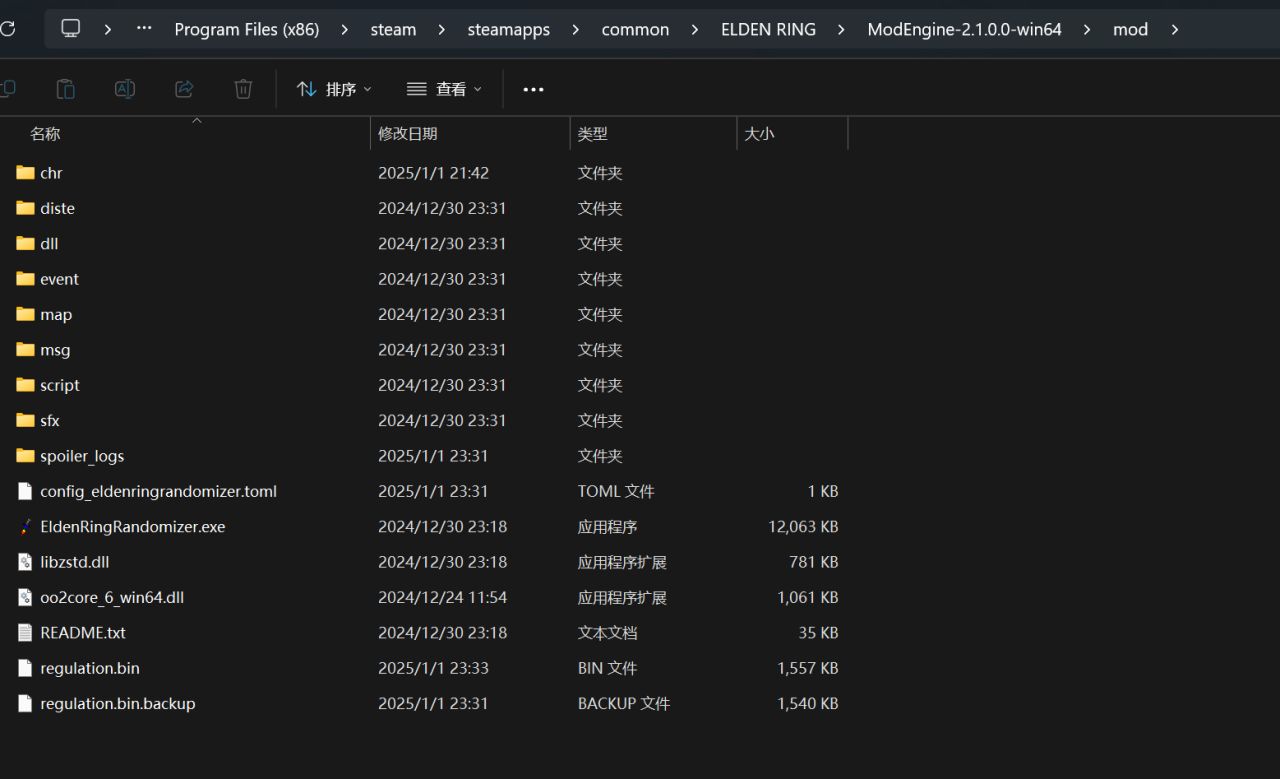
Task: Open the 排序 sort dropdown
Action: pyautogui.click(x=334, y=89)
